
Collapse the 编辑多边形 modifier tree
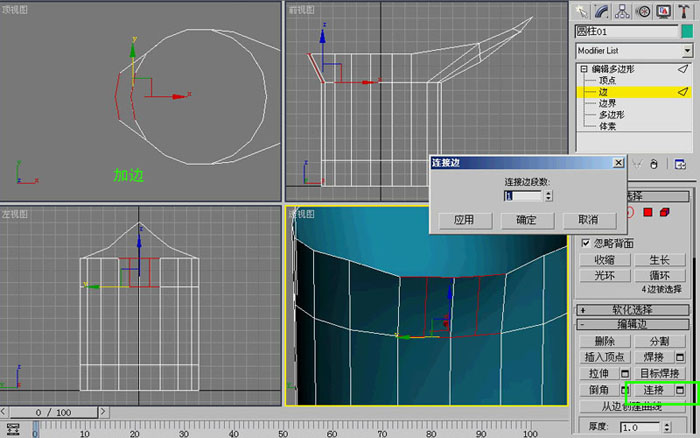(x=583, y=69)
